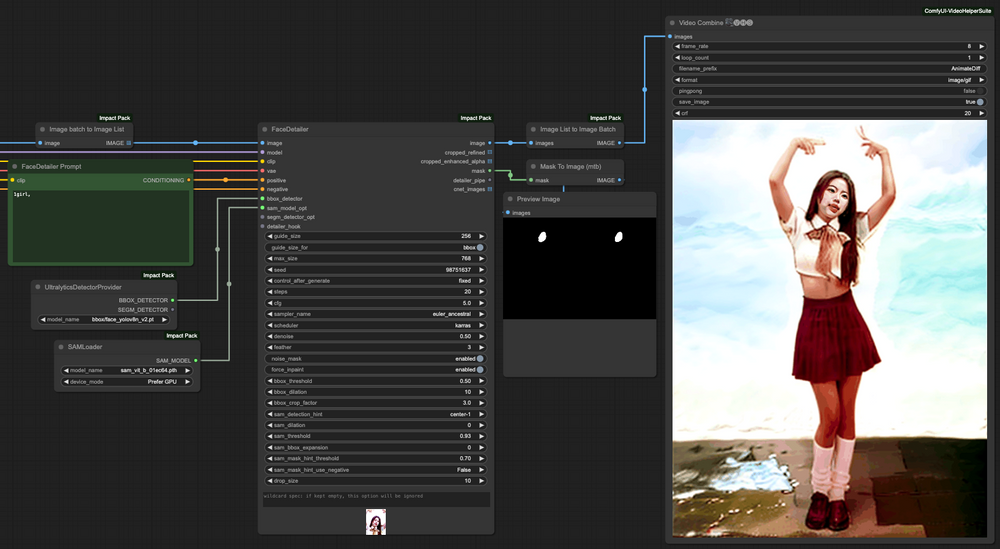Toggle the save_image switch
Image resolution: width=1000 pixels, height=549 pixels.
980,102
